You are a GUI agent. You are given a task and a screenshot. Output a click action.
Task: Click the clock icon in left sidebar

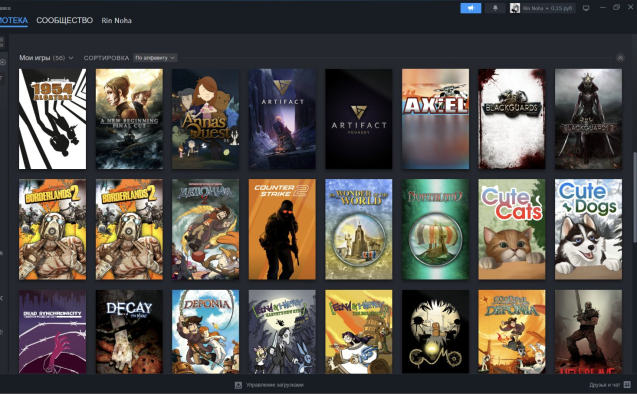pos(2,62)
